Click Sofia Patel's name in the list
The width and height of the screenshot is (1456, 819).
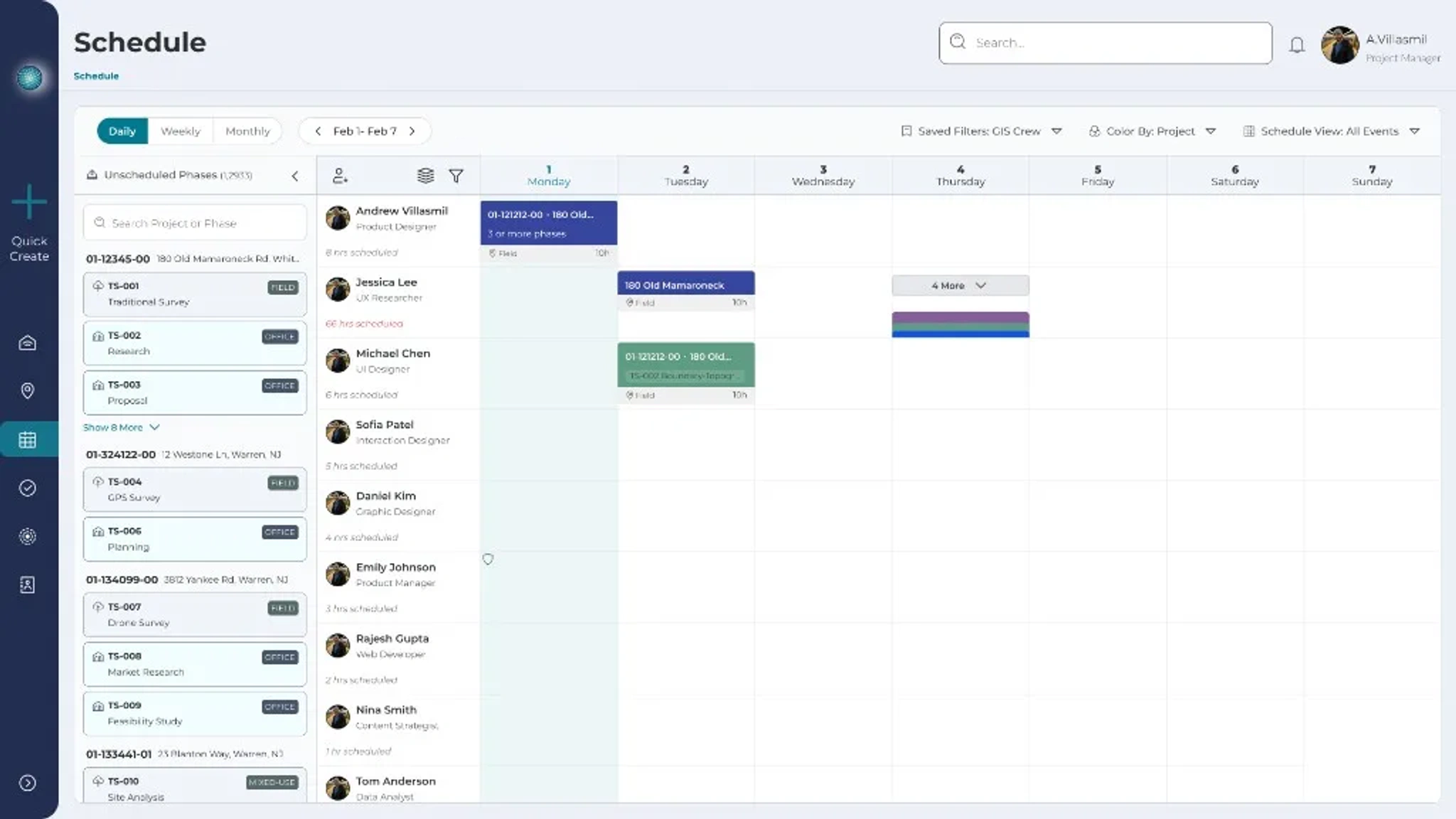[x=385, y=424]
